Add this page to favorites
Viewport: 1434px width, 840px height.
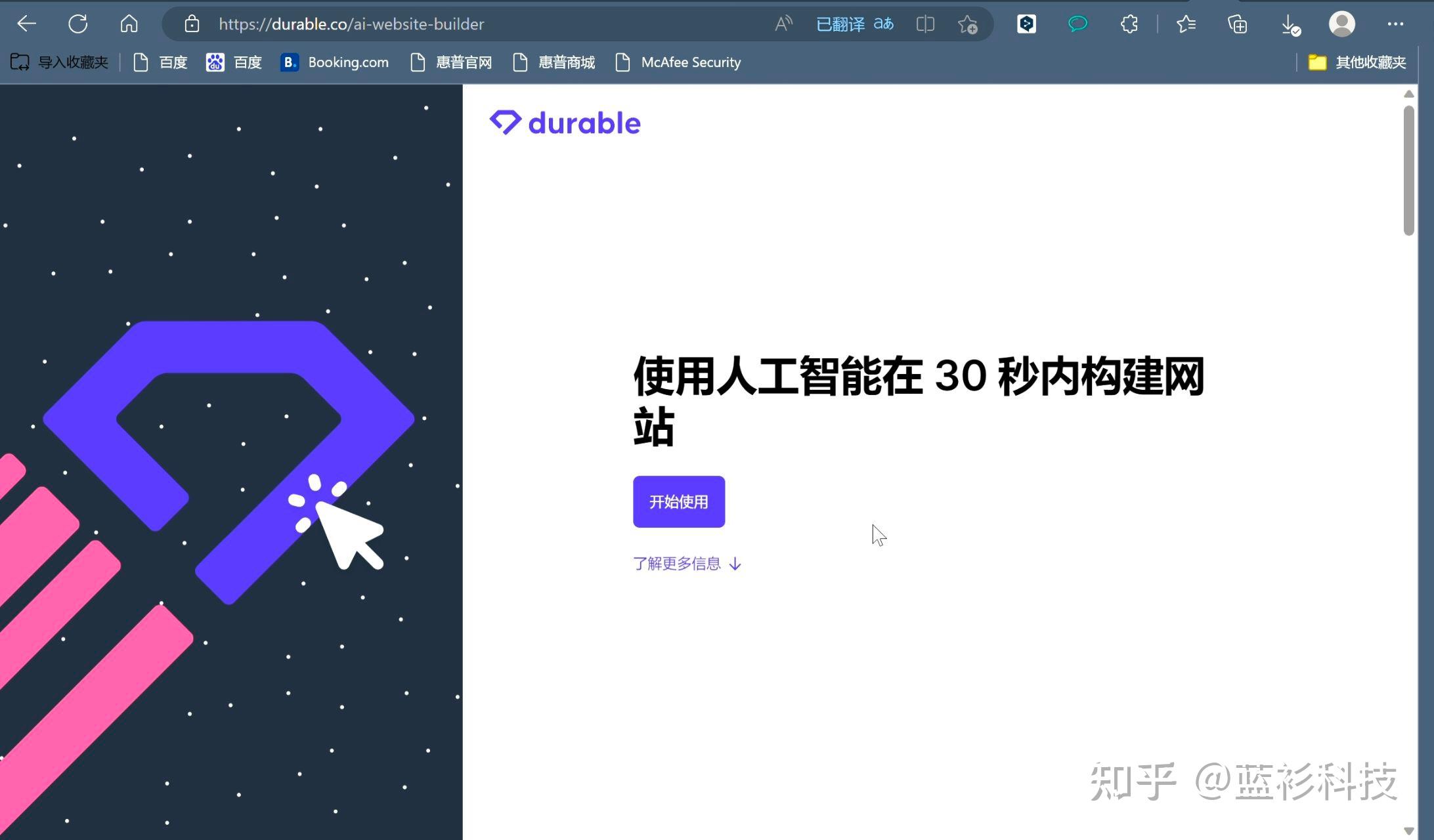967,24
